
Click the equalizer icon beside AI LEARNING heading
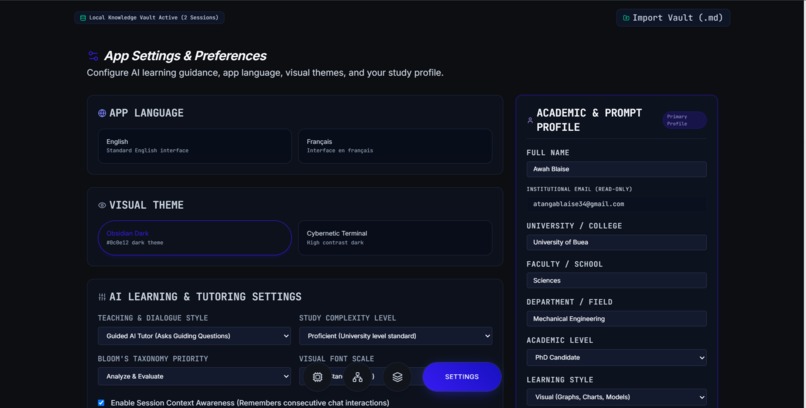(102, 297)
